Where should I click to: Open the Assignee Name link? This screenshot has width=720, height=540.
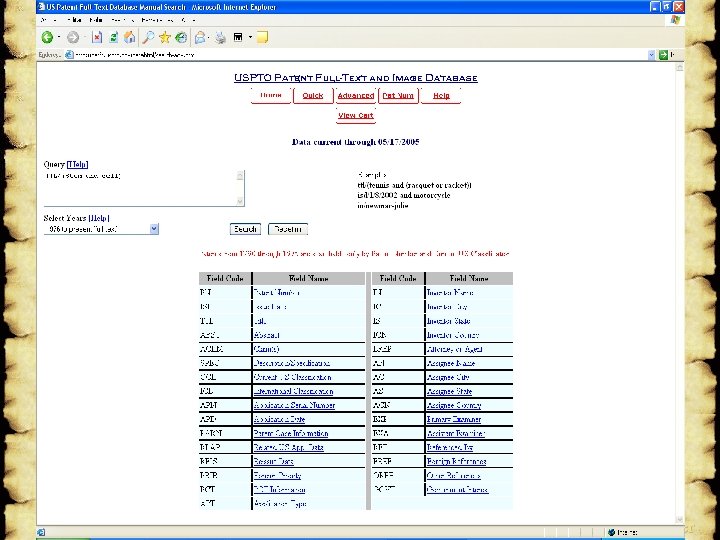tap(451, 363)
